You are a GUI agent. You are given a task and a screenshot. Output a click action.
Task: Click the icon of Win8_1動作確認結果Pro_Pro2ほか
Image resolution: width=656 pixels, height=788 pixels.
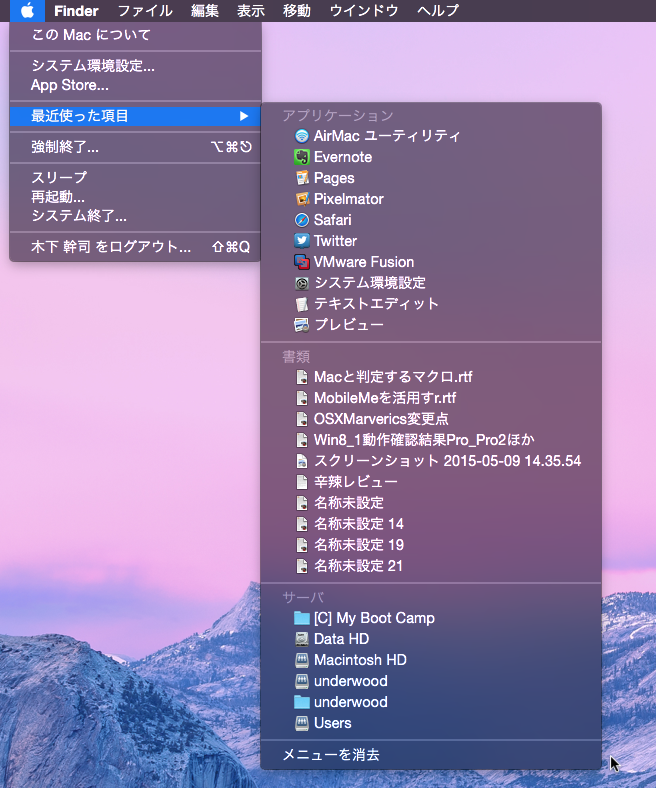point(302,440)
